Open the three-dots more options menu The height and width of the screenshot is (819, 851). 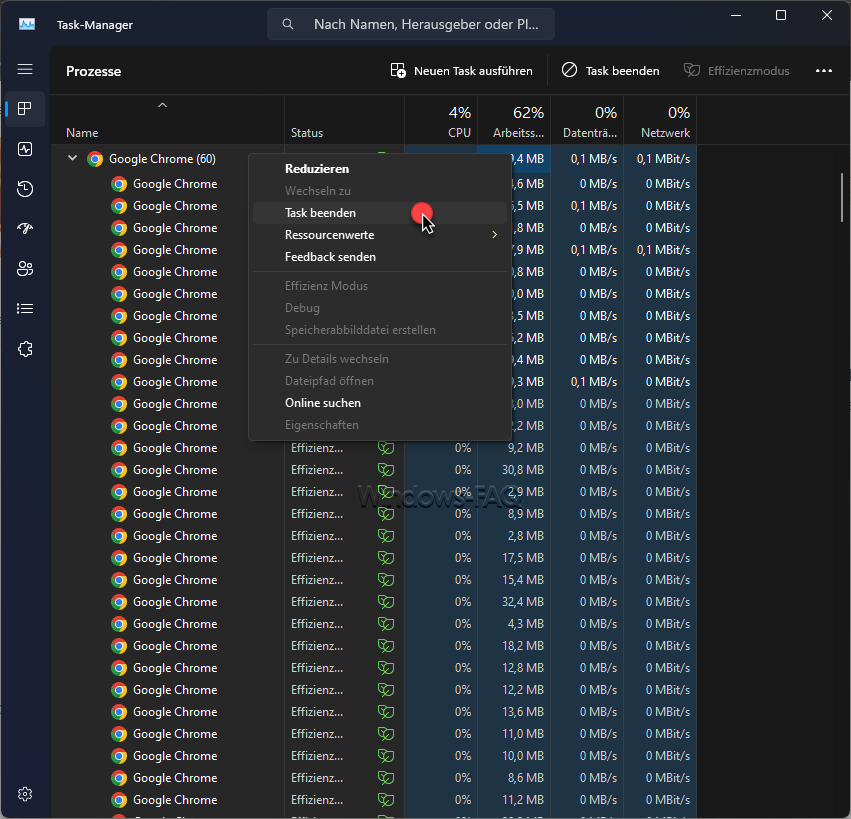[823, 71]
